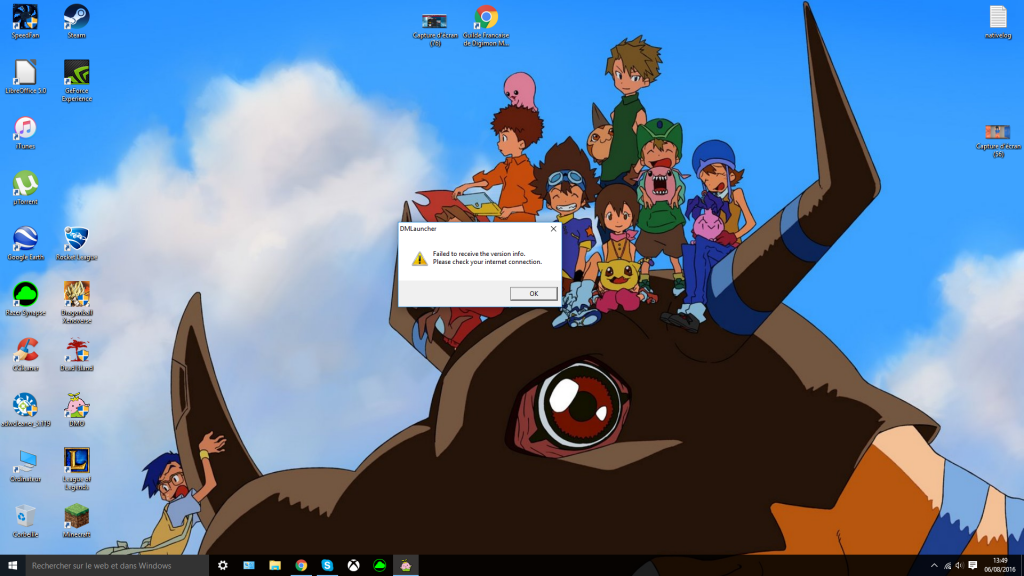Open the Wi-Fi network tray icon
The height and width of the screenshot is (576, 1024).
click(x=947, y=566)
